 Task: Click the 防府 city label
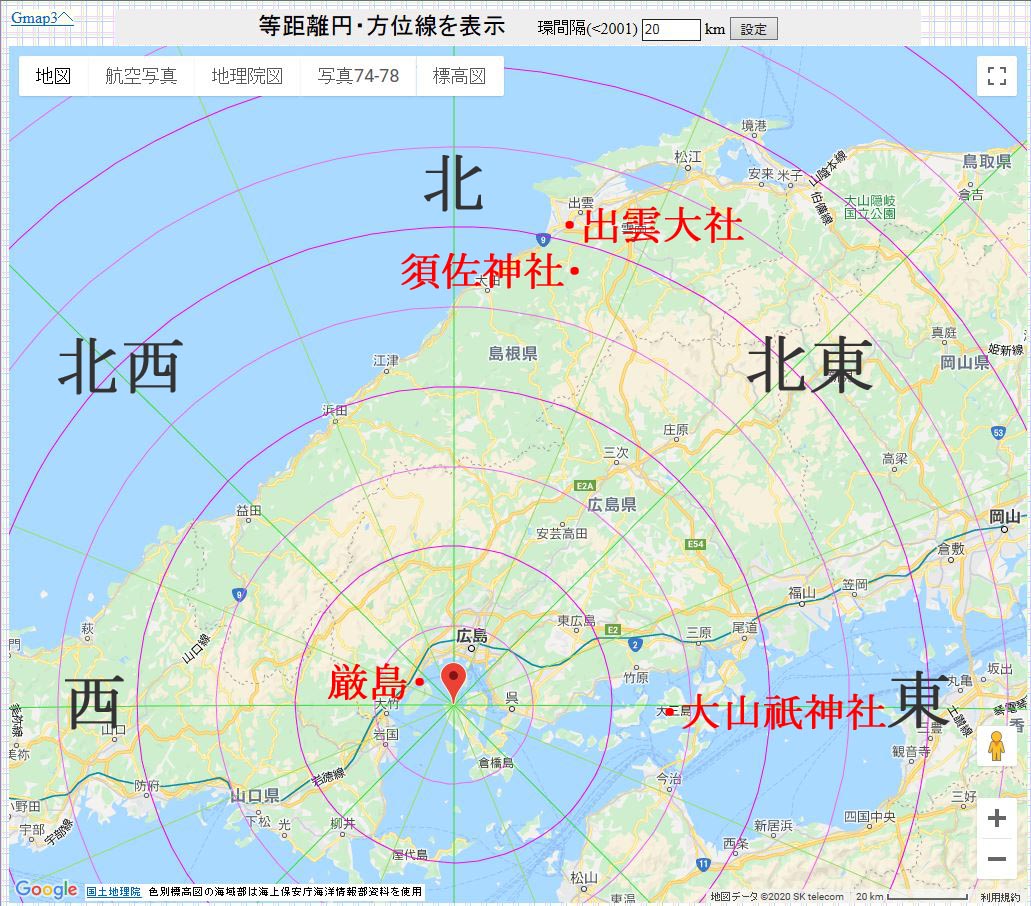point(147,785)
